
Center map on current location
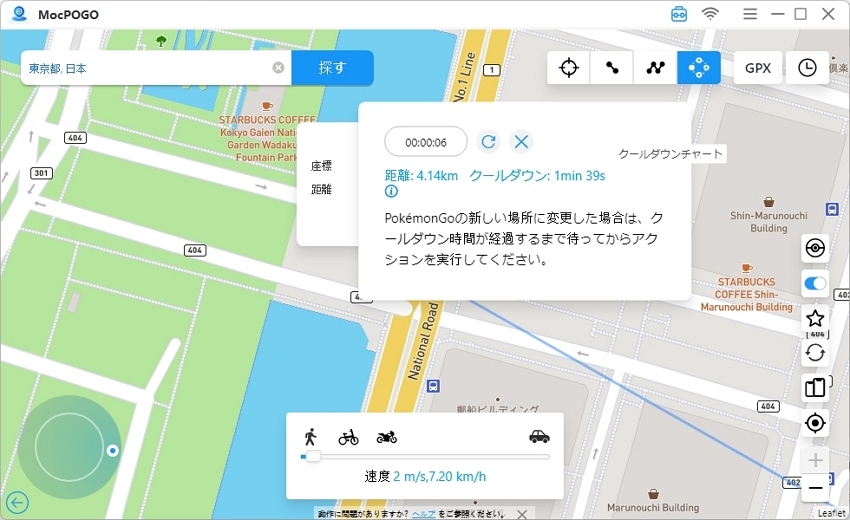[x=815, y=423]
